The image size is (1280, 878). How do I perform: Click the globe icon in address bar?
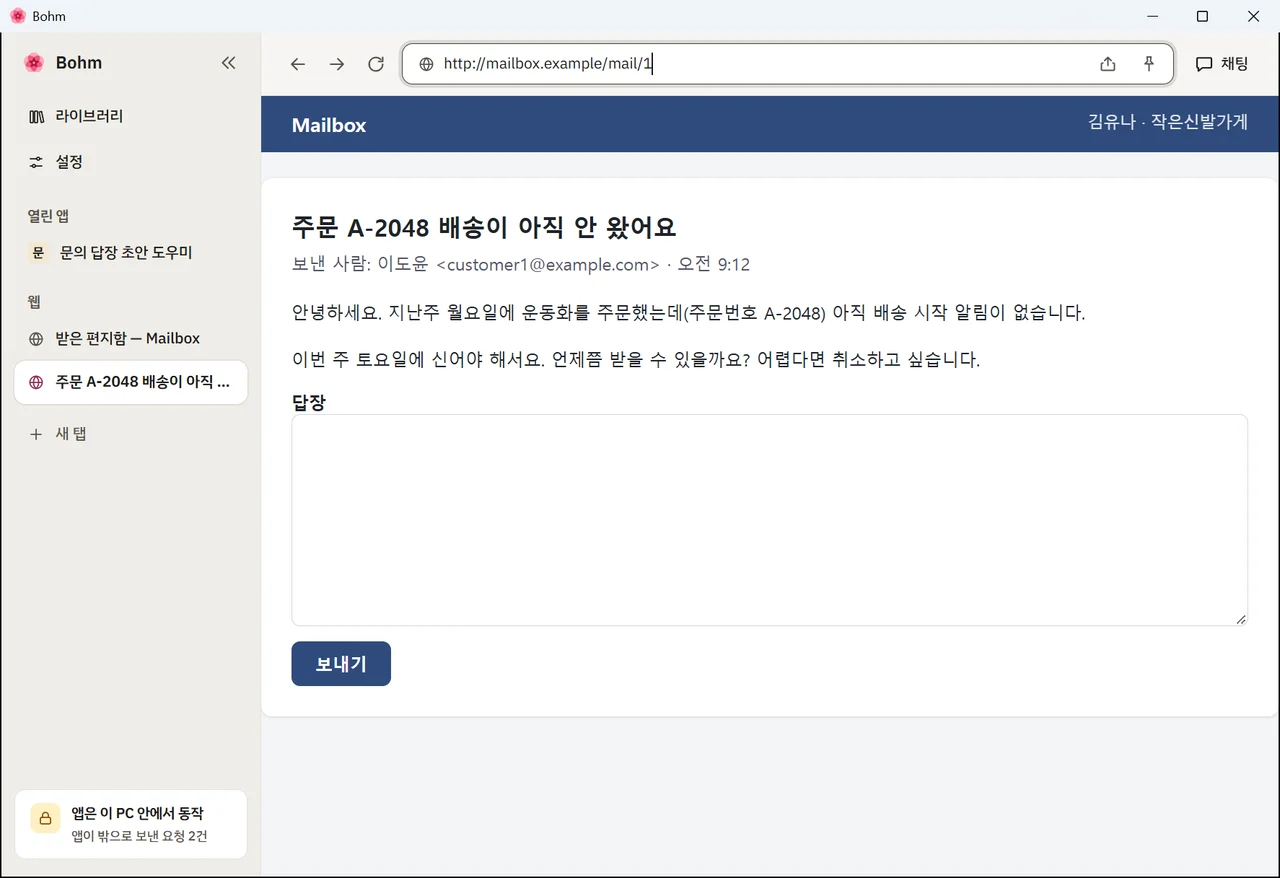[426, 64]
